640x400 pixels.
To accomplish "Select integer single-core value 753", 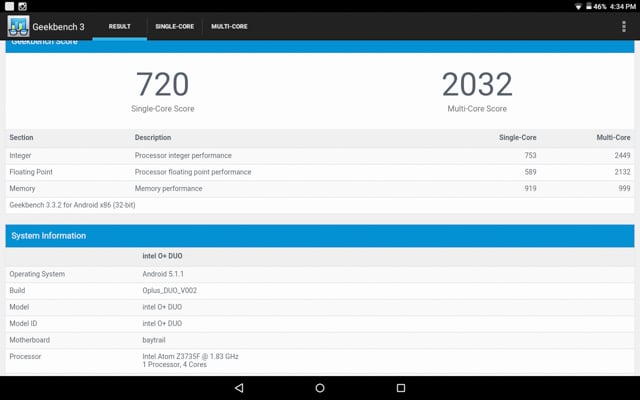I will click(x=530, y=156).
